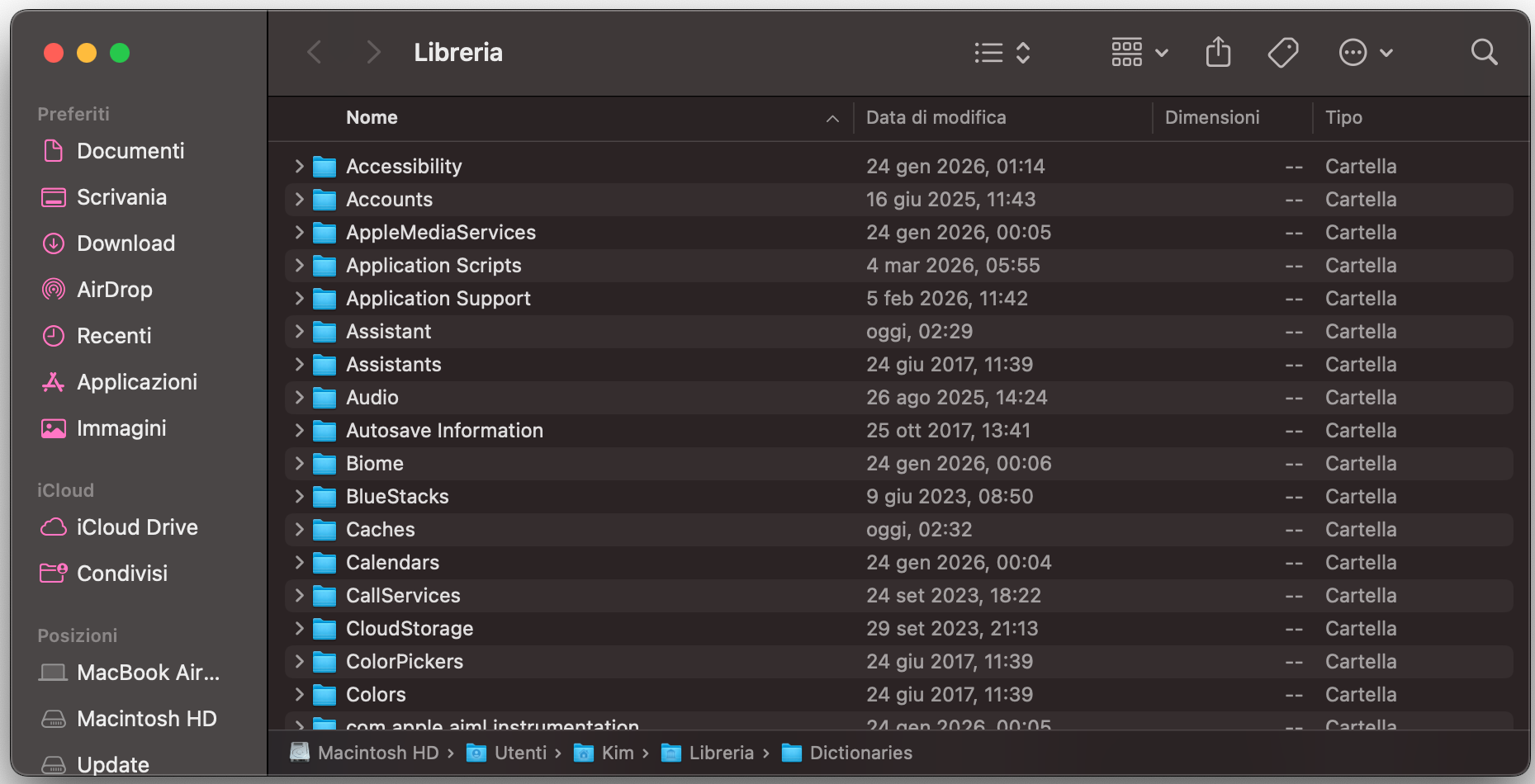Open the Share menu icon
This screenshot has height=784, width=1535.
click(x=1217, y=52)
